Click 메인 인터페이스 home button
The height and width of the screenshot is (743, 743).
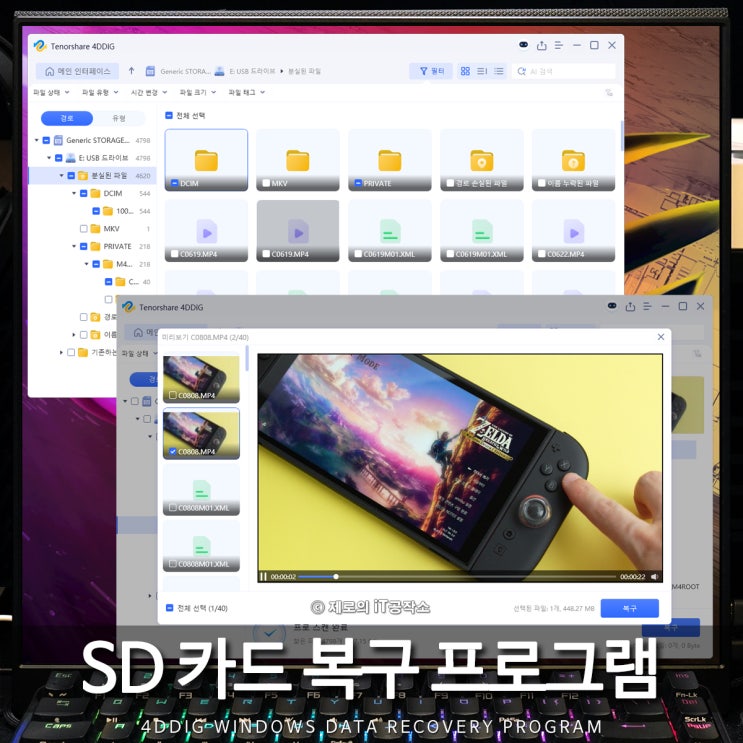(78, 71)
